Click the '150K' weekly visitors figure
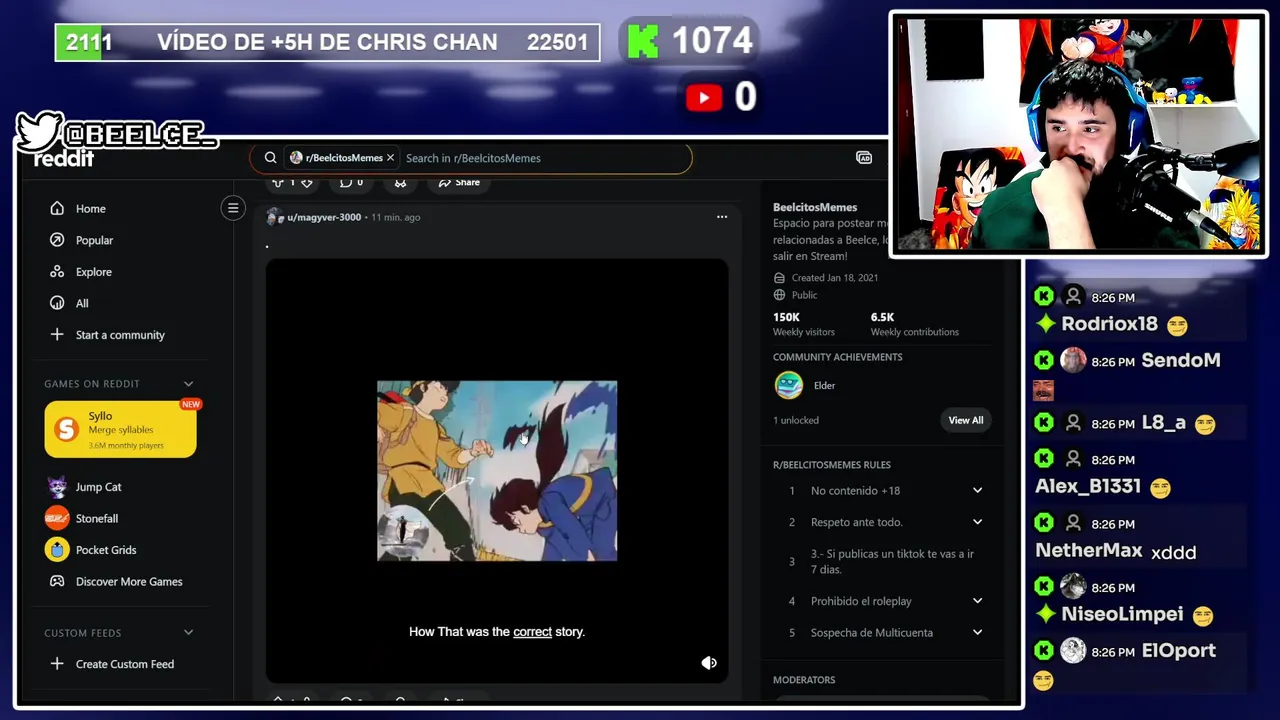Viewport: 1280px width, 720px height. 786,317
